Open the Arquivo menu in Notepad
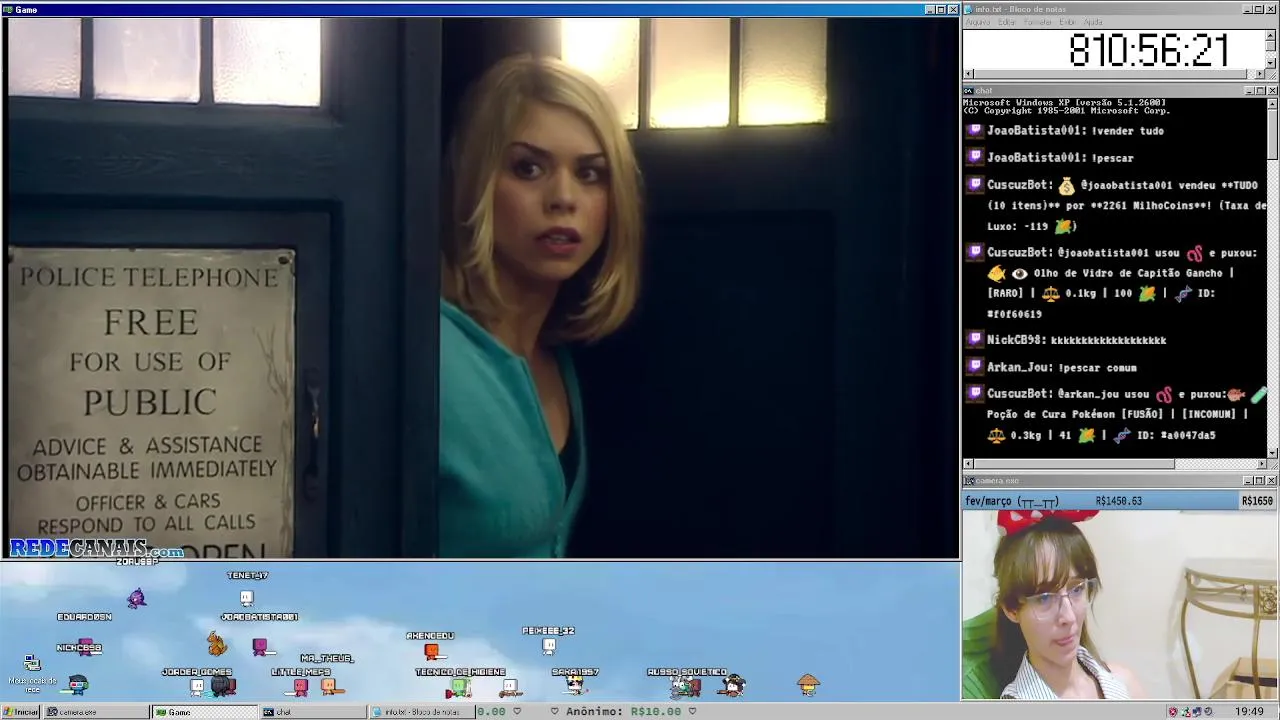Viewport: 1280px width, 720px height. [978, 22]
